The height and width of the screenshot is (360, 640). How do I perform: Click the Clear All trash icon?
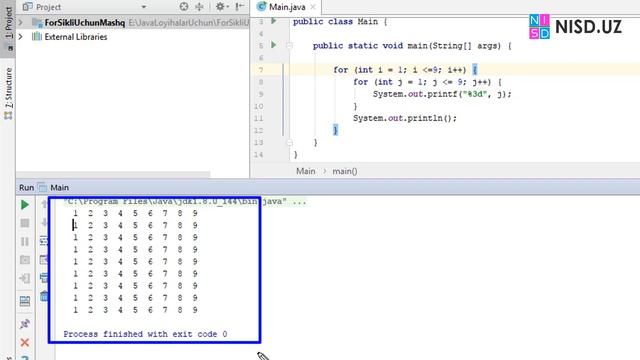click(44, 296)
